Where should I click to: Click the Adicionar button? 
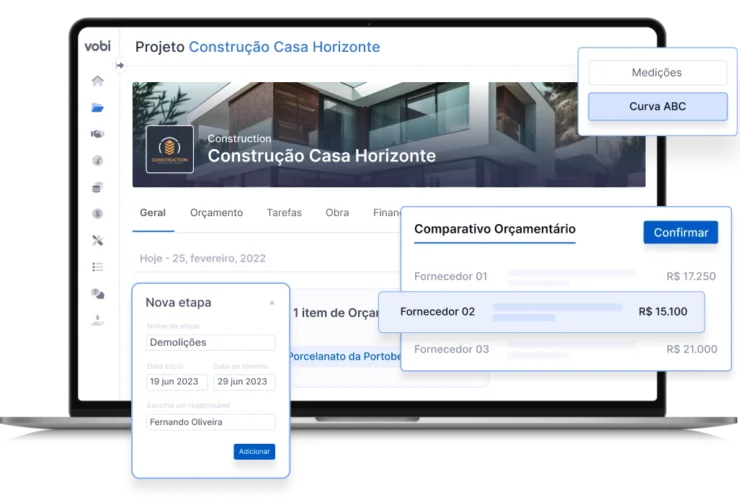(x=254, y=452)
